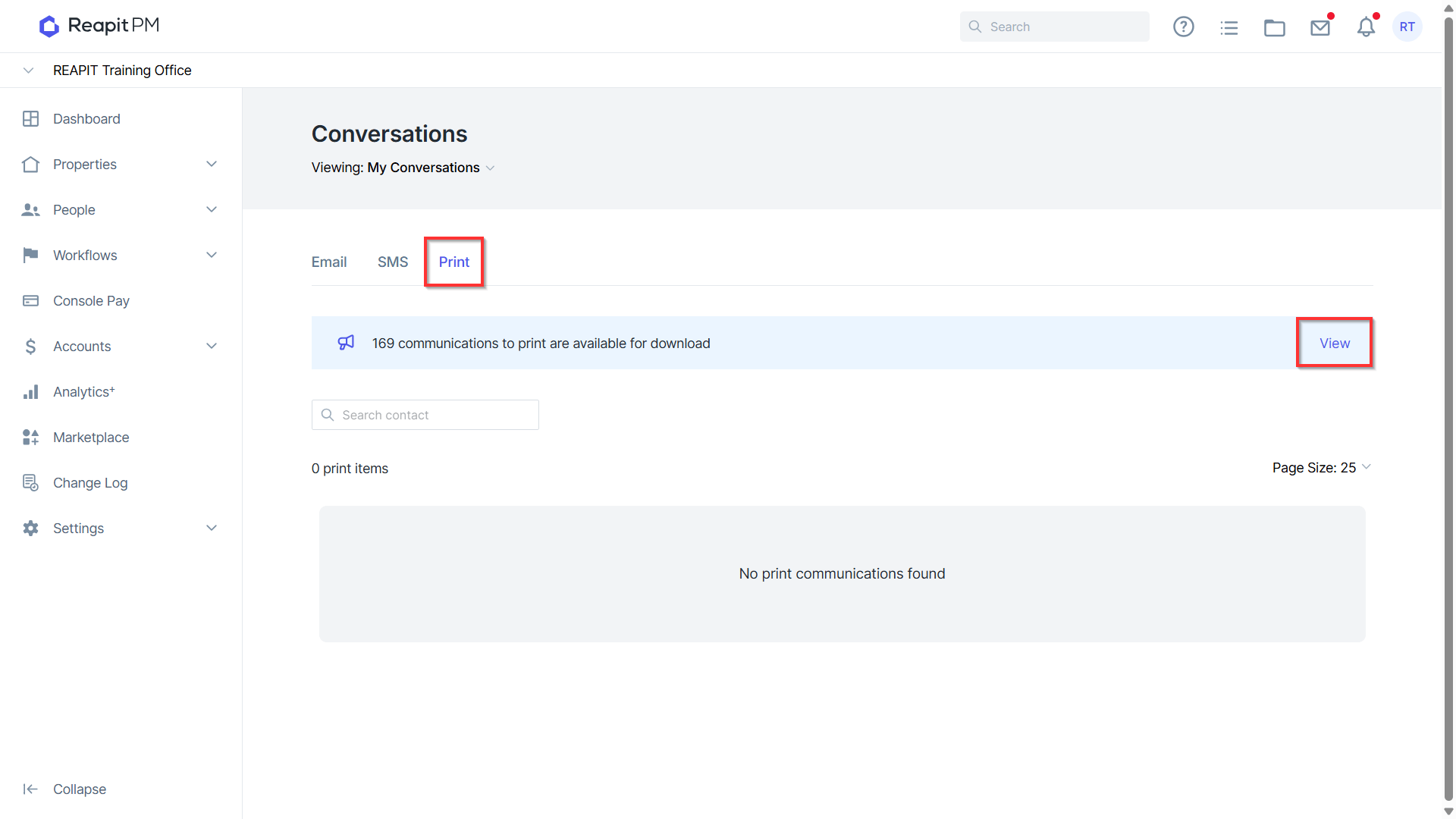Open the task list icon in header
1456x819 pixels.
(x=1228, y=28)
